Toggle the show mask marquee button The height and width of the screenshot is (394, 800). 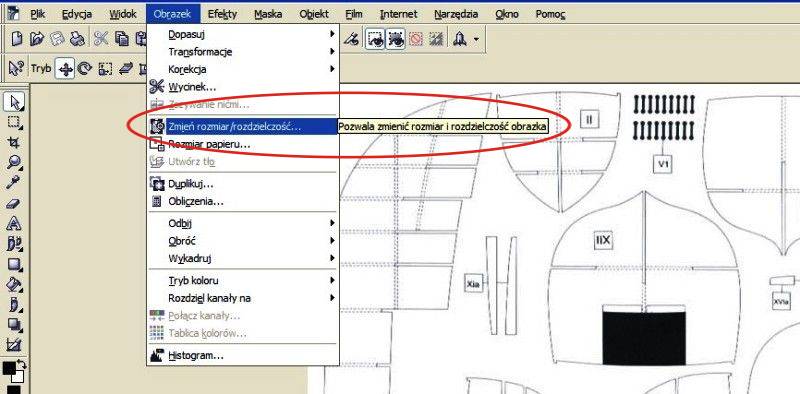[376, 39]
